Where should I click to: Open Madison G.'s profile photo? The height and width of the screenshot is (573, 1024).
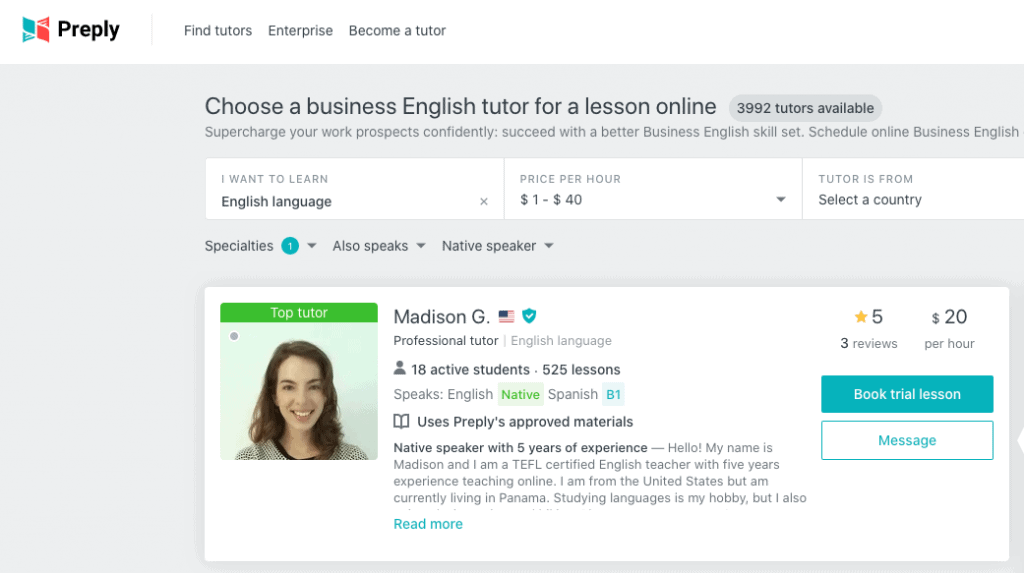[299, 390]
